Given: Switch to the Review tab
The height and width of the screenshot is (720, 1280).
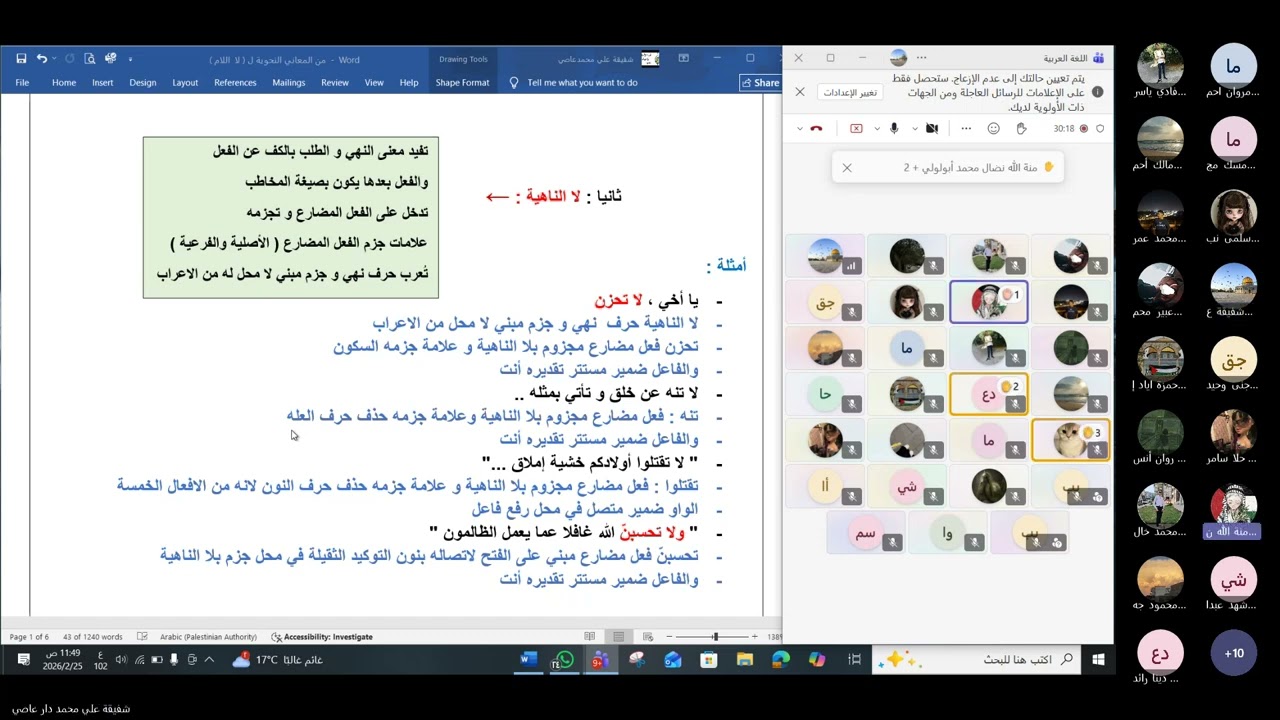Looking at the screenshot, I should pos(335,83).
